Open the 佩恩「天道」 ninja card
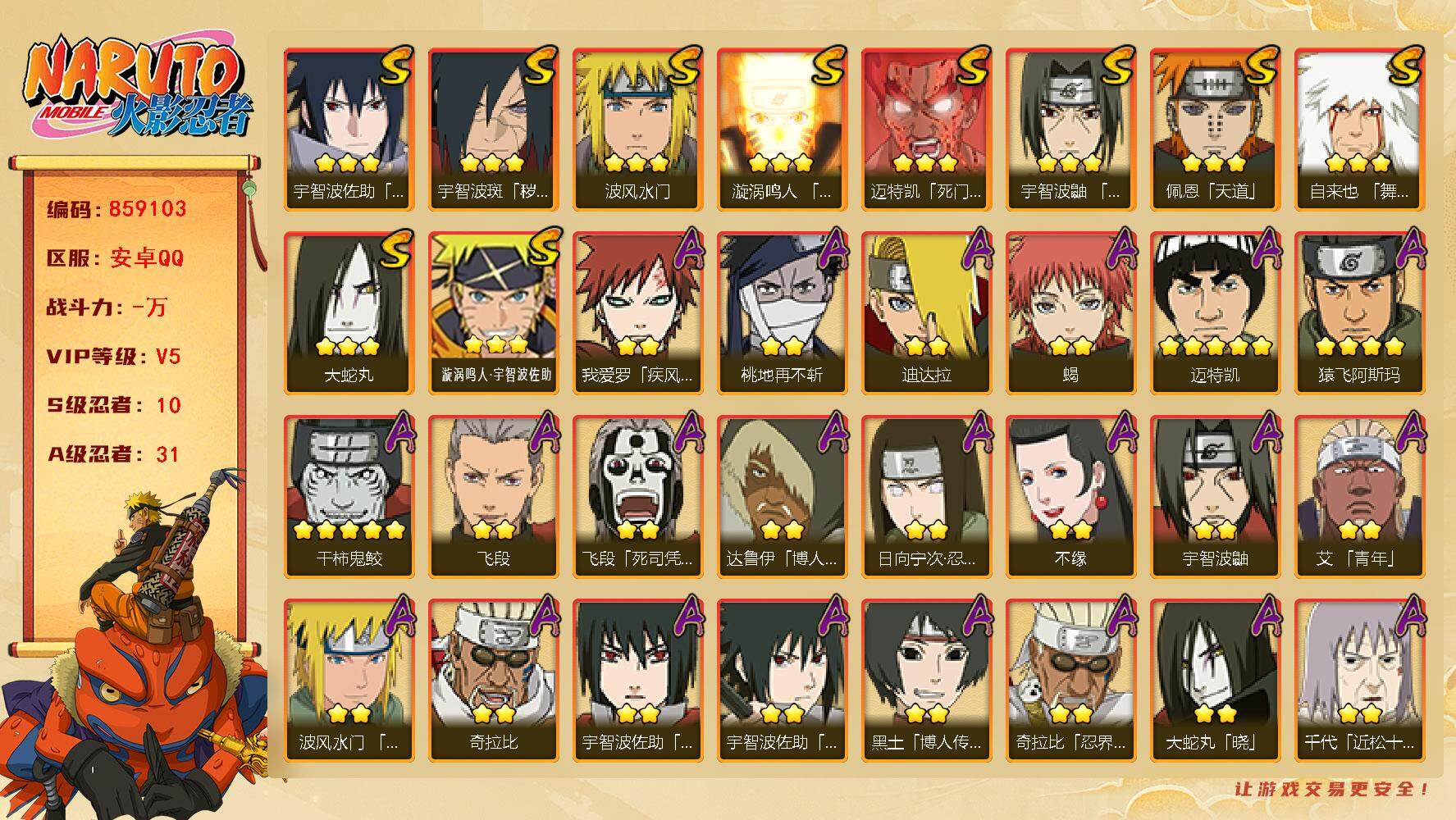The width and height of the screenshot is (1456, 820). (1215, 129)
